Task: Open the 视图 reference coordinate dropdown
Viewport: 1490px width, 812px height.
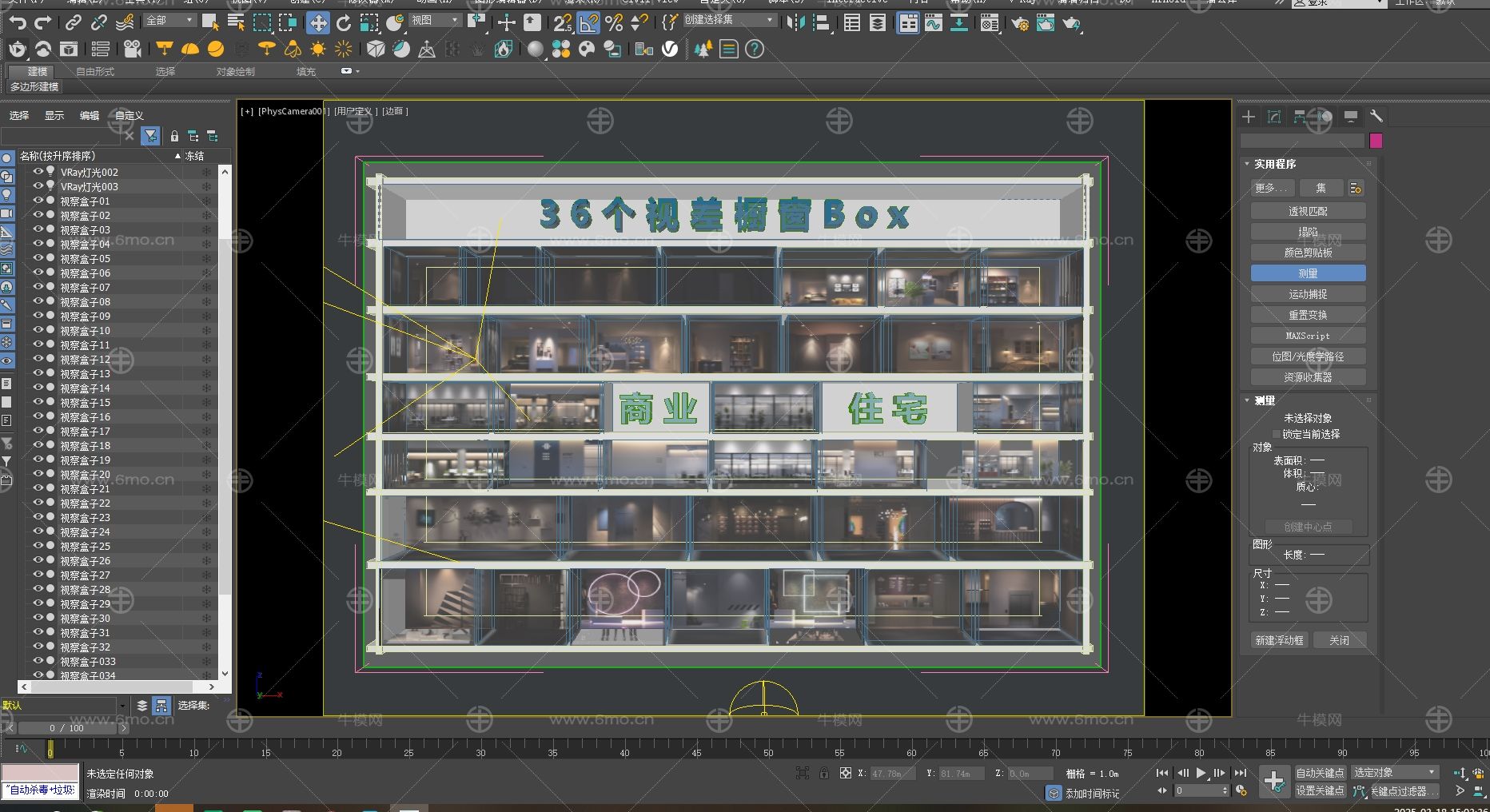Action: (x=435, y=20)
